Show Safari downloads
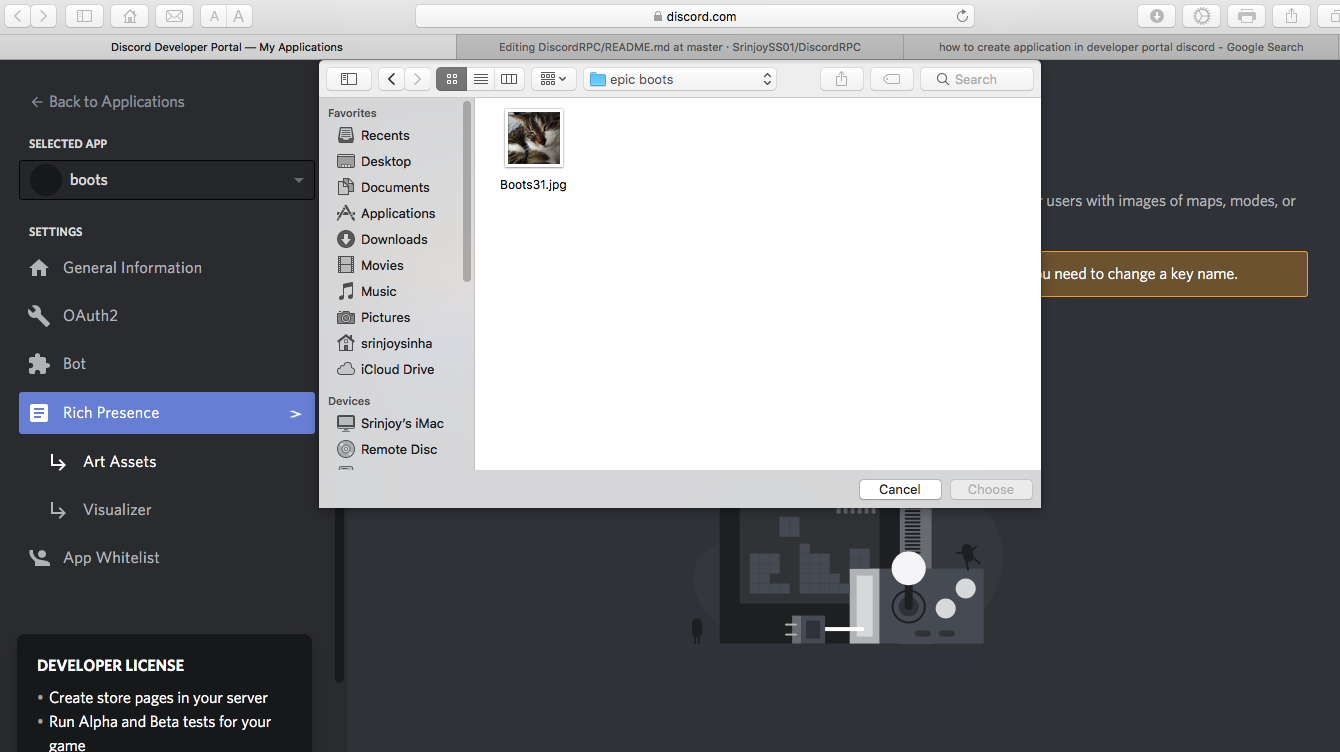 (1156, 16)
